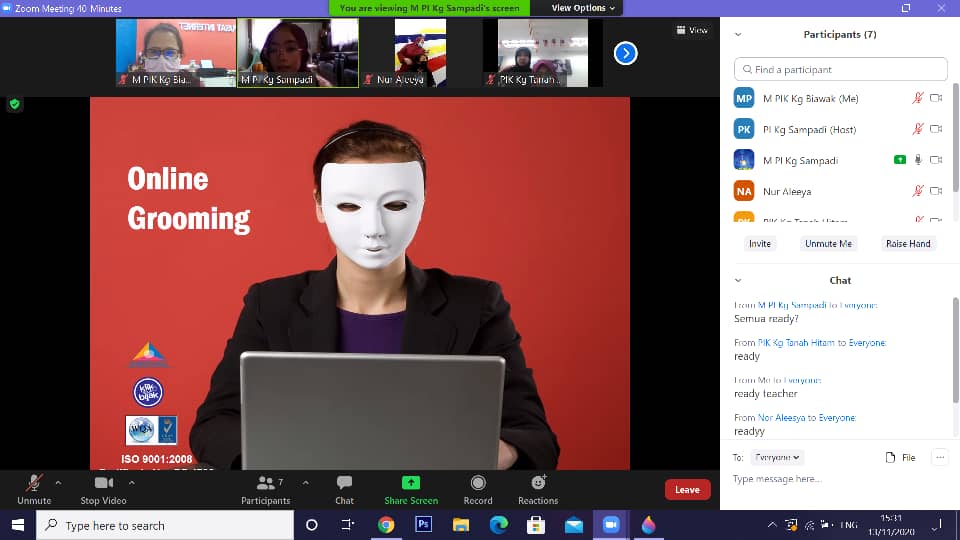This screenshot has height=540, width=960.
Task: Open the Participants panel icon
Action: [265, 483]
